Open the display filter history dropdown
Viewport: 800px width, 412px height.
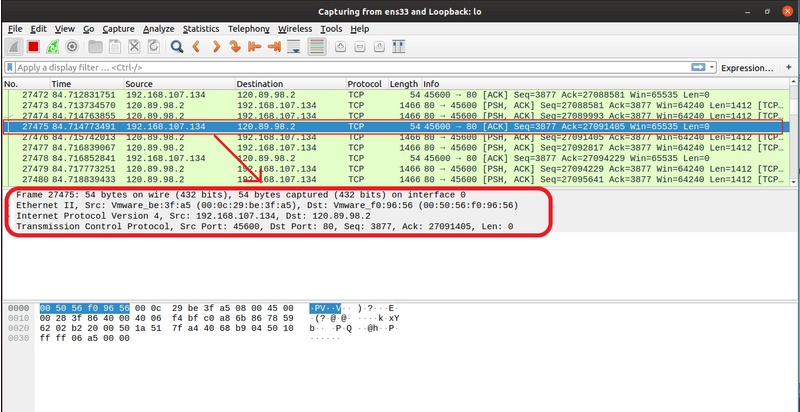711,67
